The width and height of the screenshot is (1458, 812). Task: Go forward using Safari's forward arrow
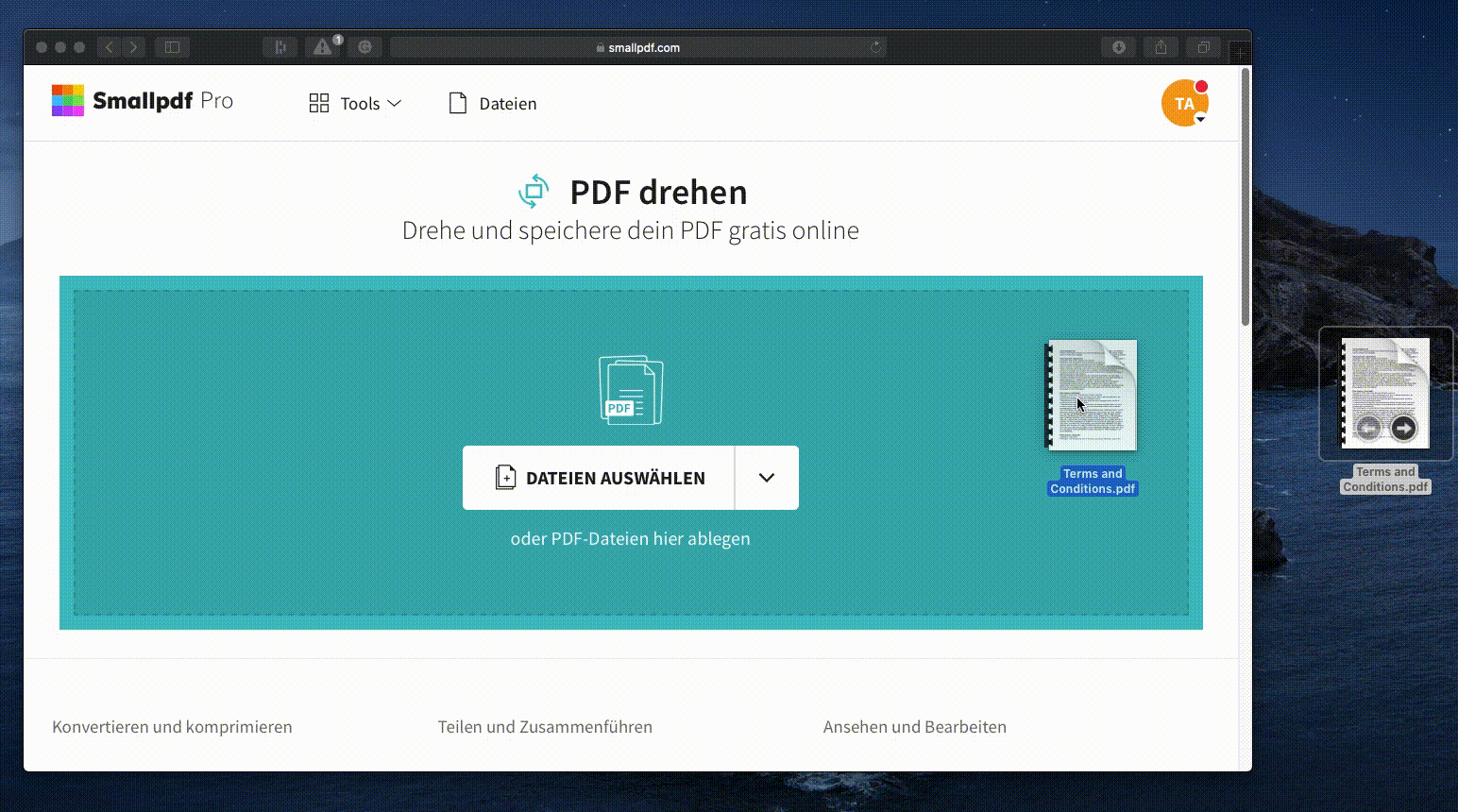click(x=133, y=47)
